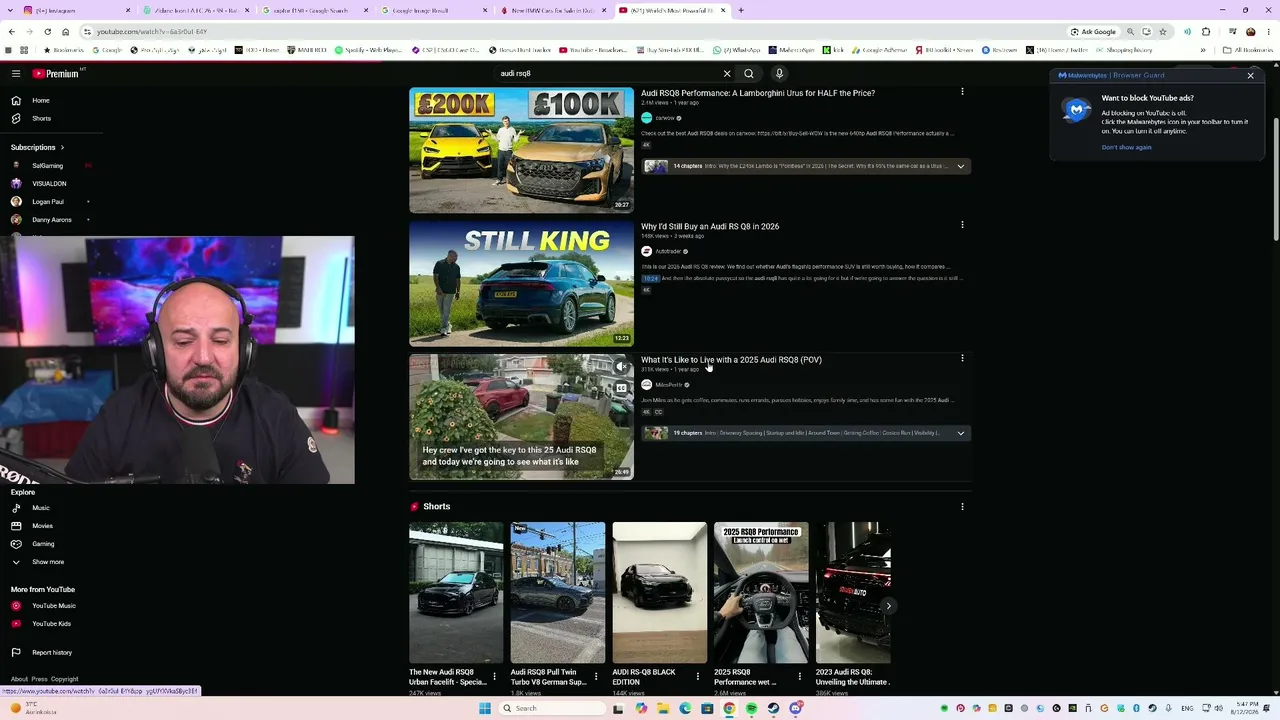Open Steam from the taskbar
The image size is (1280, 720).
click(x=773, y=708)
